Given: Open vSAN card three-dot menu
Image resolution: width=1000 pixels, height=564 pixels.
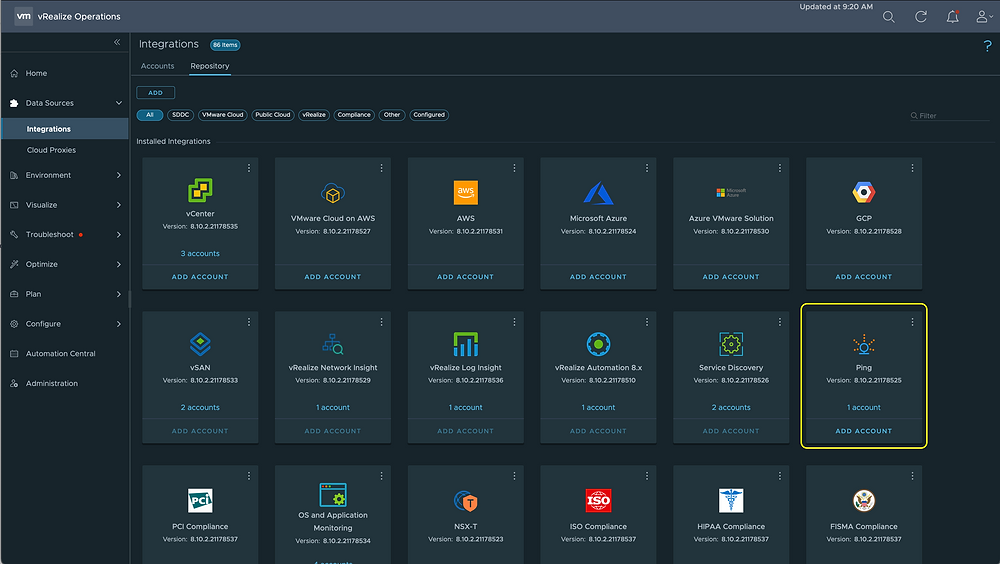Looking at the screenshot, I should [249, 322].
